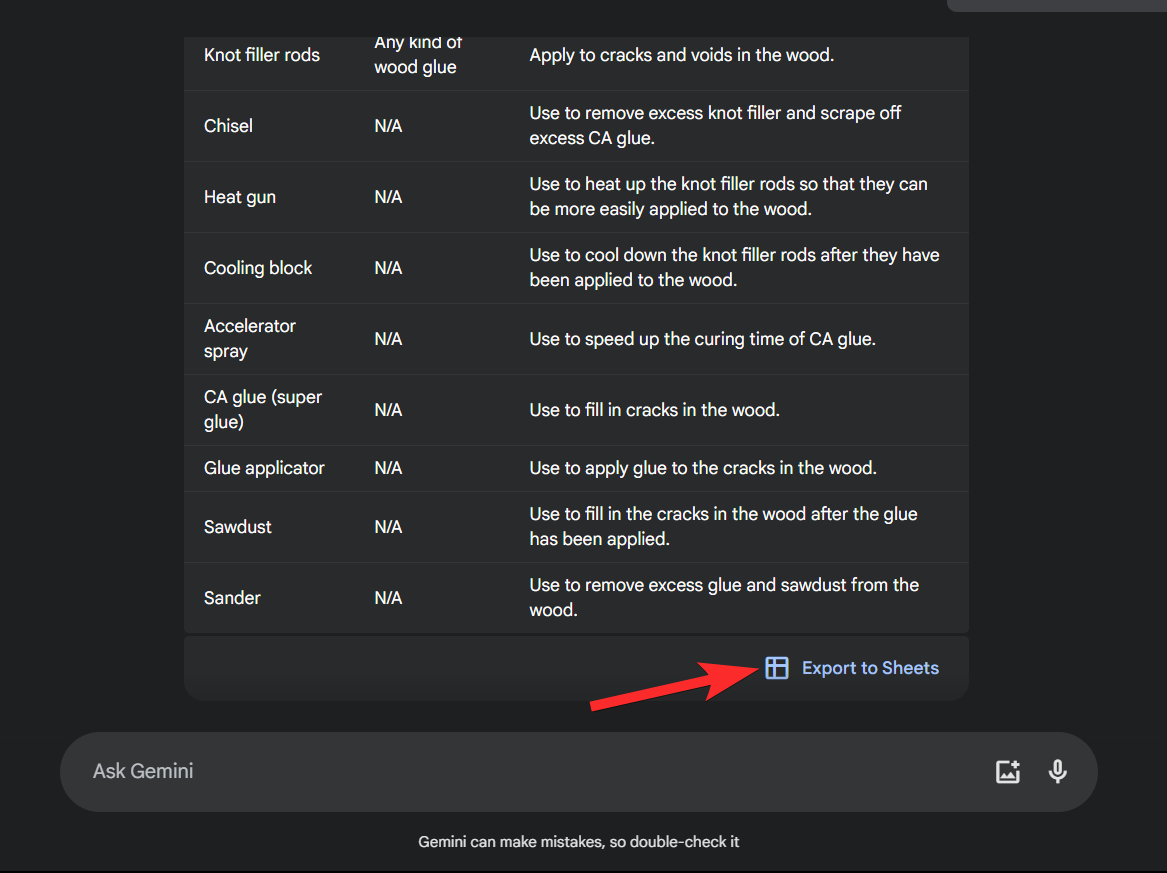
Task: Click the Gemini can make mistakes disclaimer
Action: (x=579, y=842)
